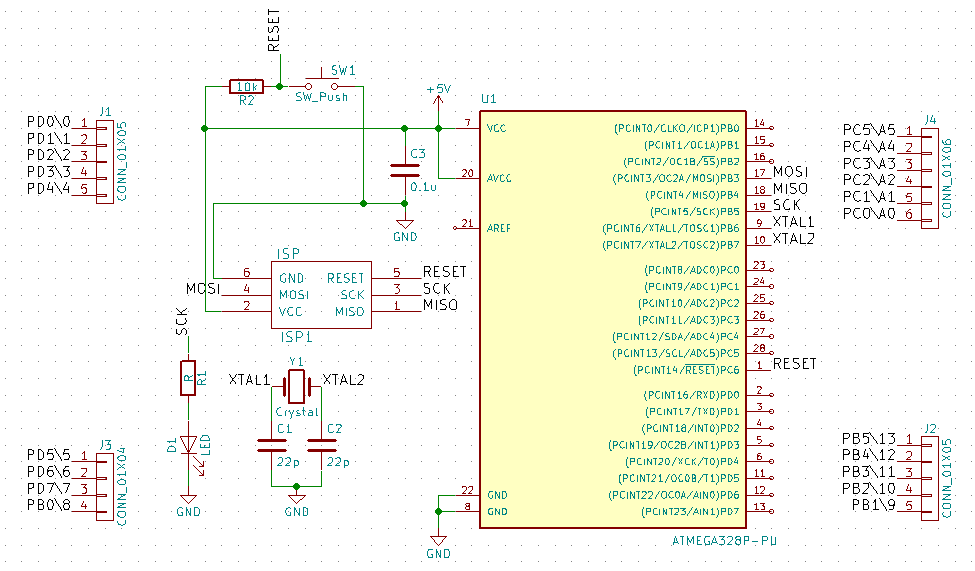Click the (PCINT14/RESET)PC6 pin name
This screenshot has height=571, width=975.
click(x=686, y=370)
